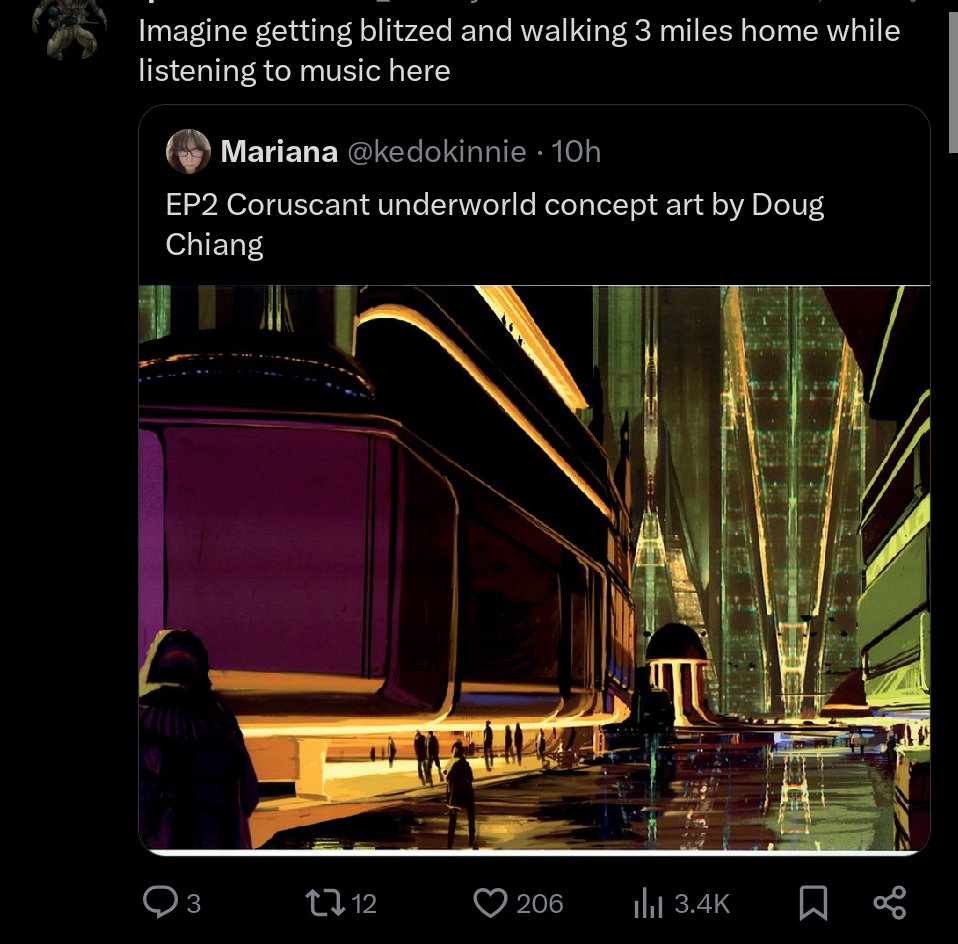Open quoted post text about EP2 Coruscant
Viewport: 958px width, 944px height.
pyautogui.click(x=495, y=224)
